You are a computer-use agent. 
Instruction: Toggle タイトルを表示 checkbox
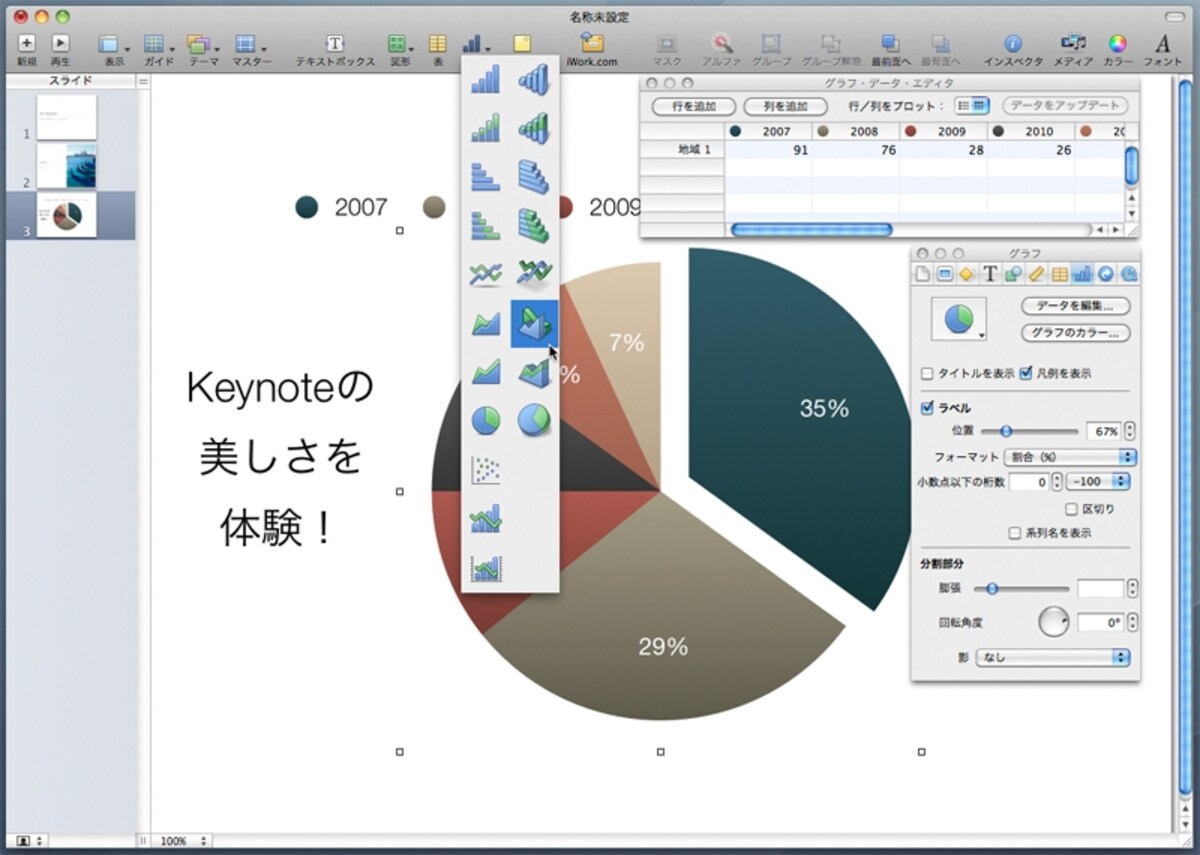927,374
